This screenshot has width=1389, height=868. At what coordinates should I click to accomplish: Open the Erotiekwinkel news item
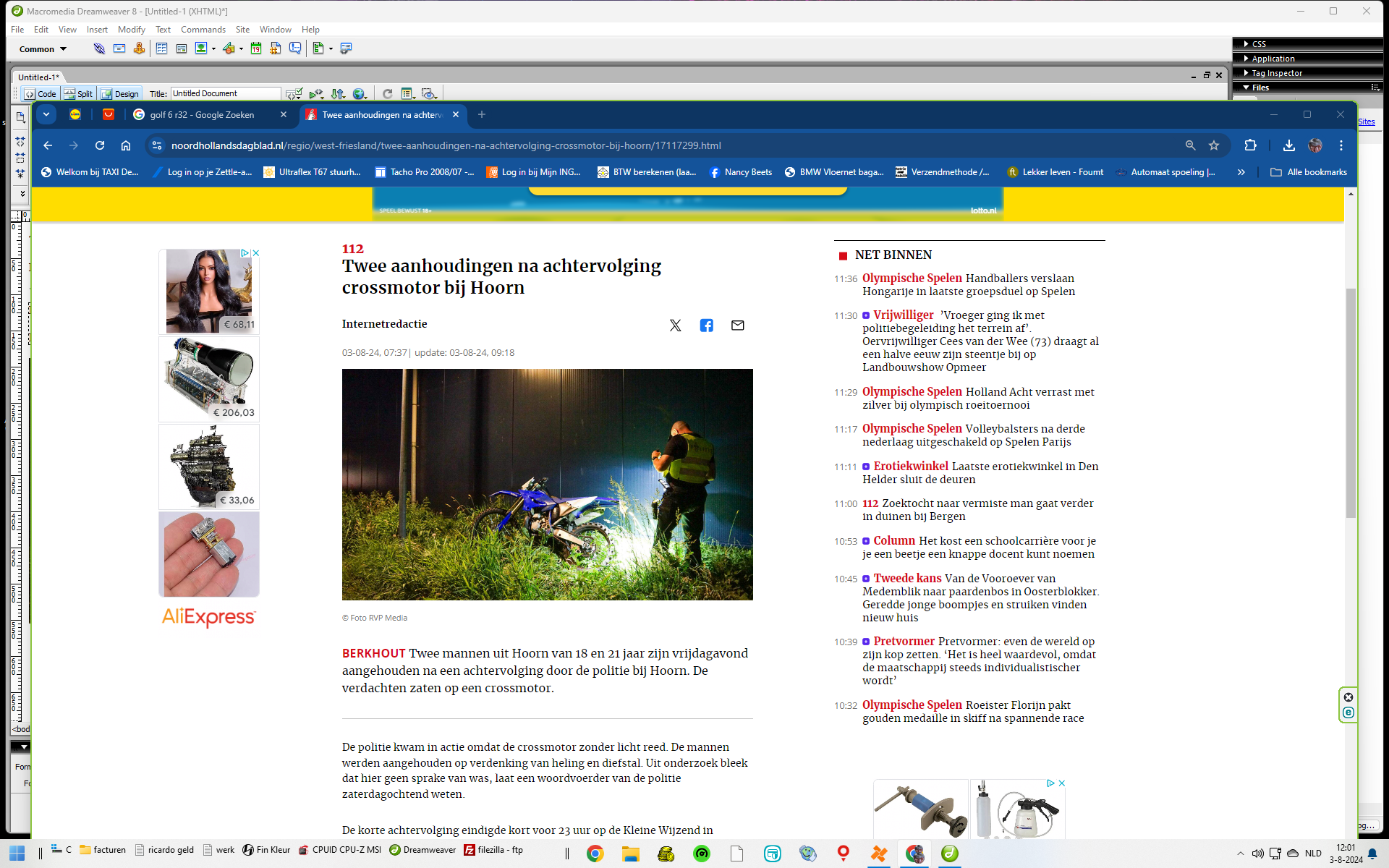tap(980, 473)
